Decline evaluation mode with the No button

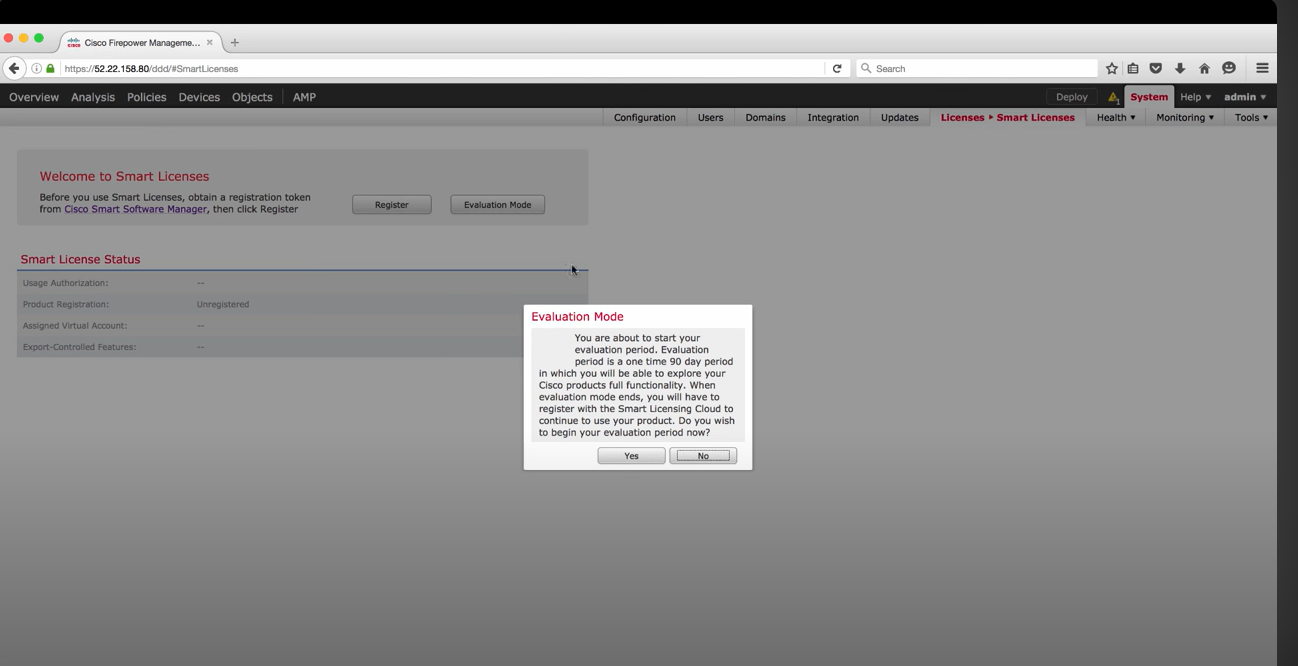coord(703,456)
